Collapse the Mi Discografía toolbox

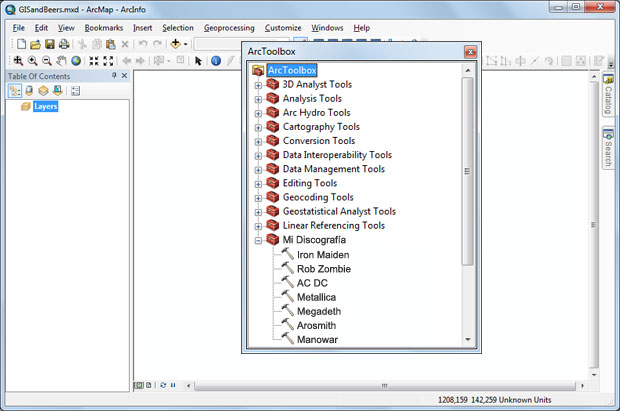(258, 241)
